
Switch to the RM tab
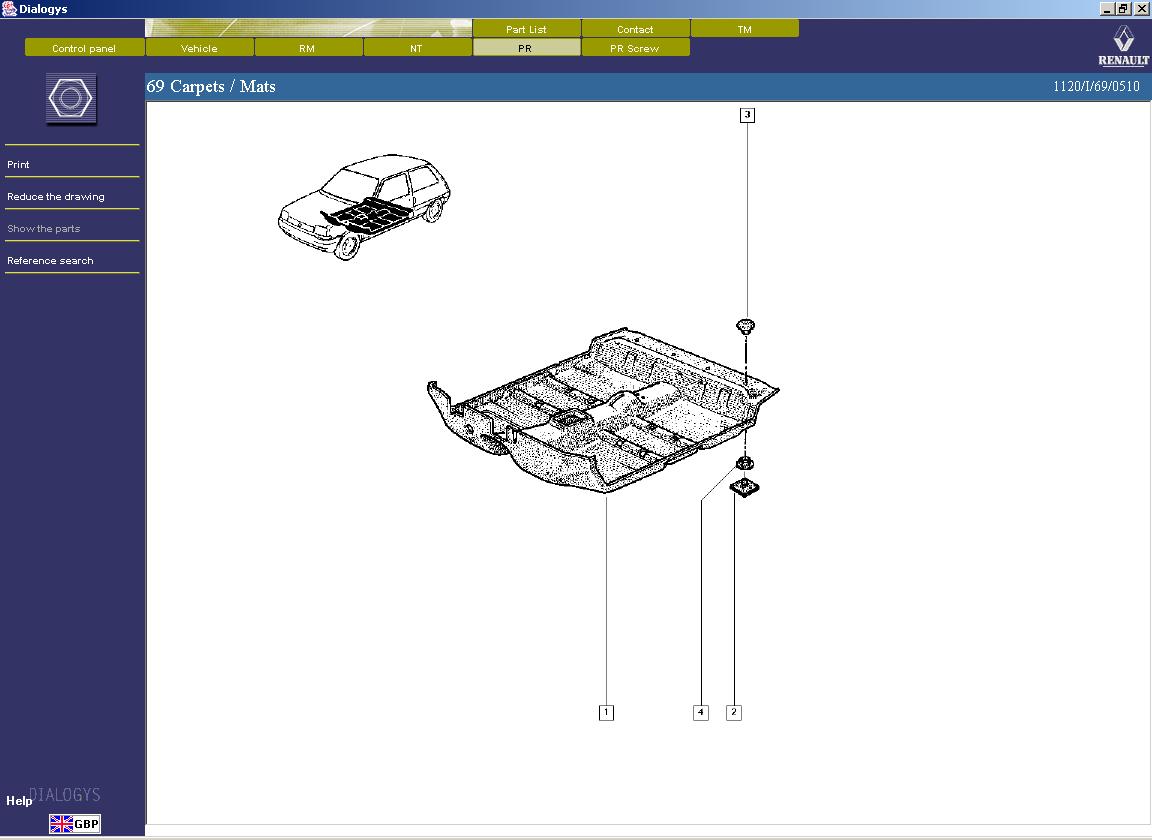[307, 48]
